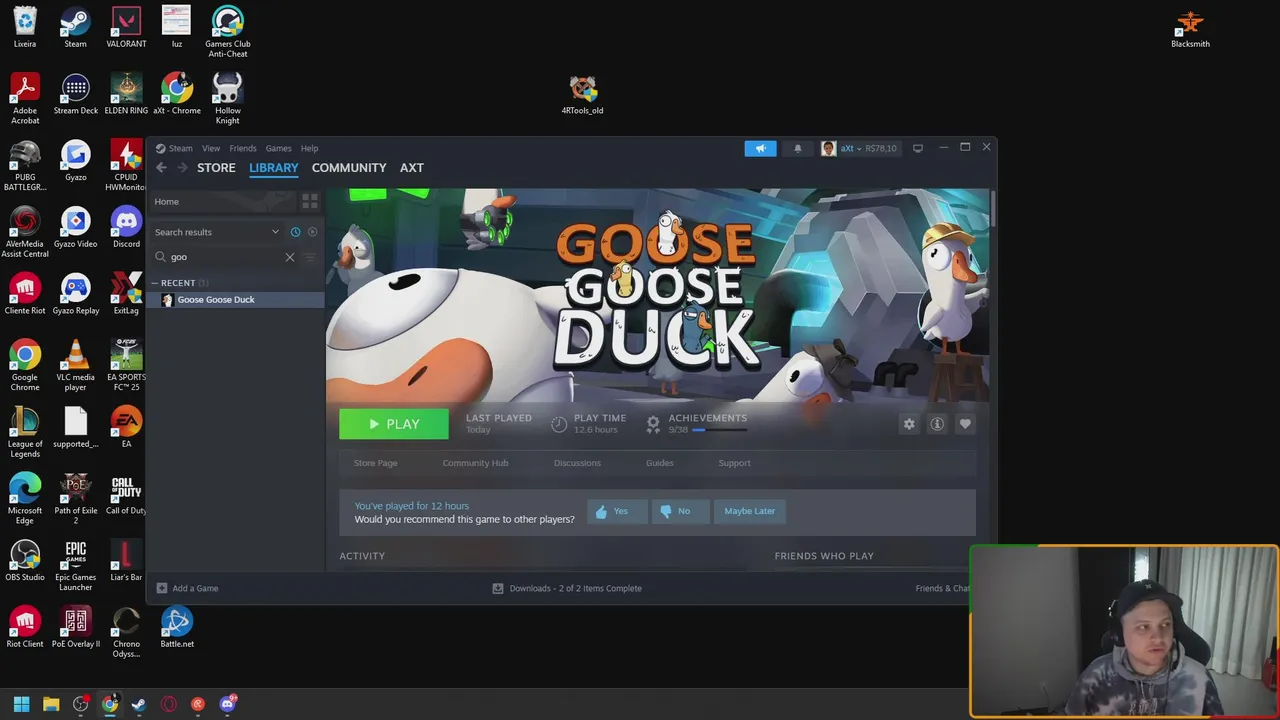Click the achievements trophy icon
Screen dimensions: 1280x720
pos(653,424)
